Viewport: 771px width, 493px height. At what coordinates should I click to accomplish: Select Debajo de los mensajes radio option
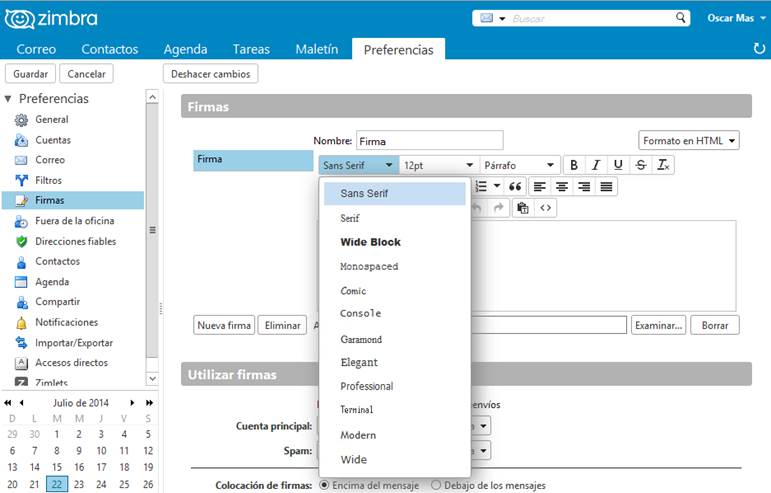click(x=436, y=485)
